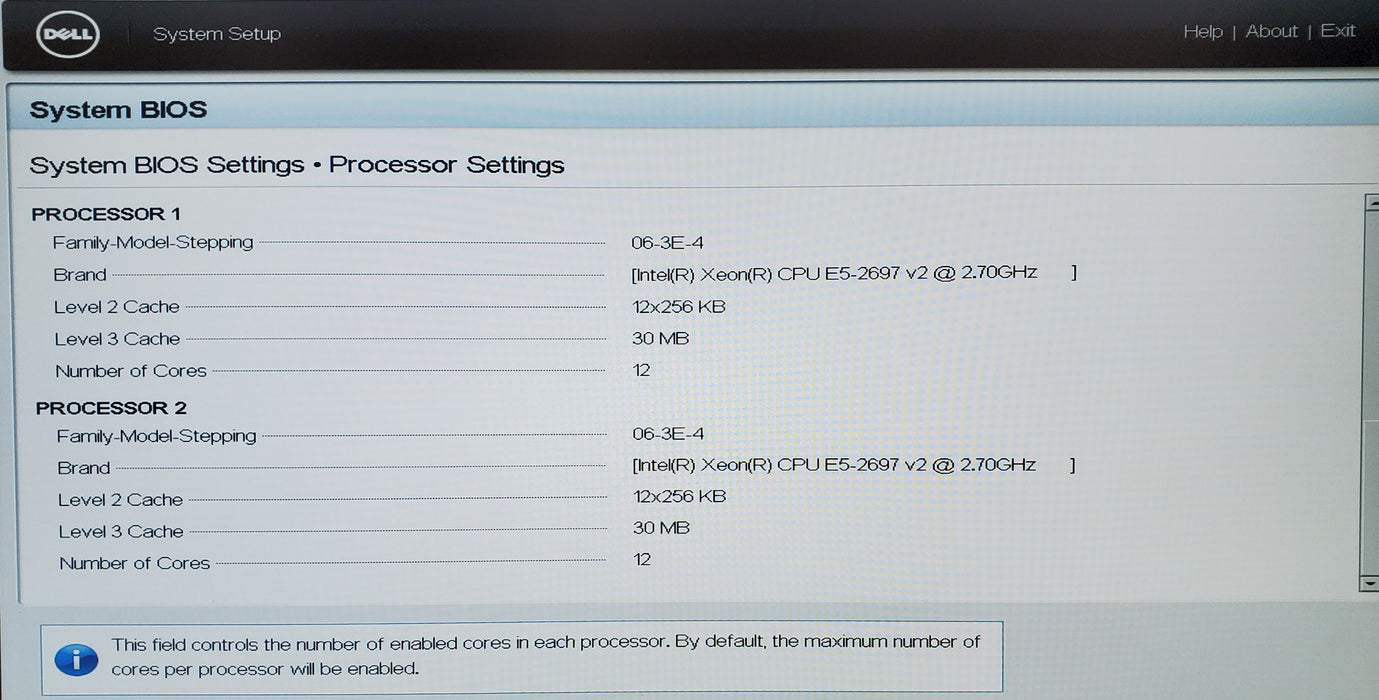Click Processor 1 12x256 KB value
The height and width of the screenshot is (700, 1379).
[x=679, y=307]
